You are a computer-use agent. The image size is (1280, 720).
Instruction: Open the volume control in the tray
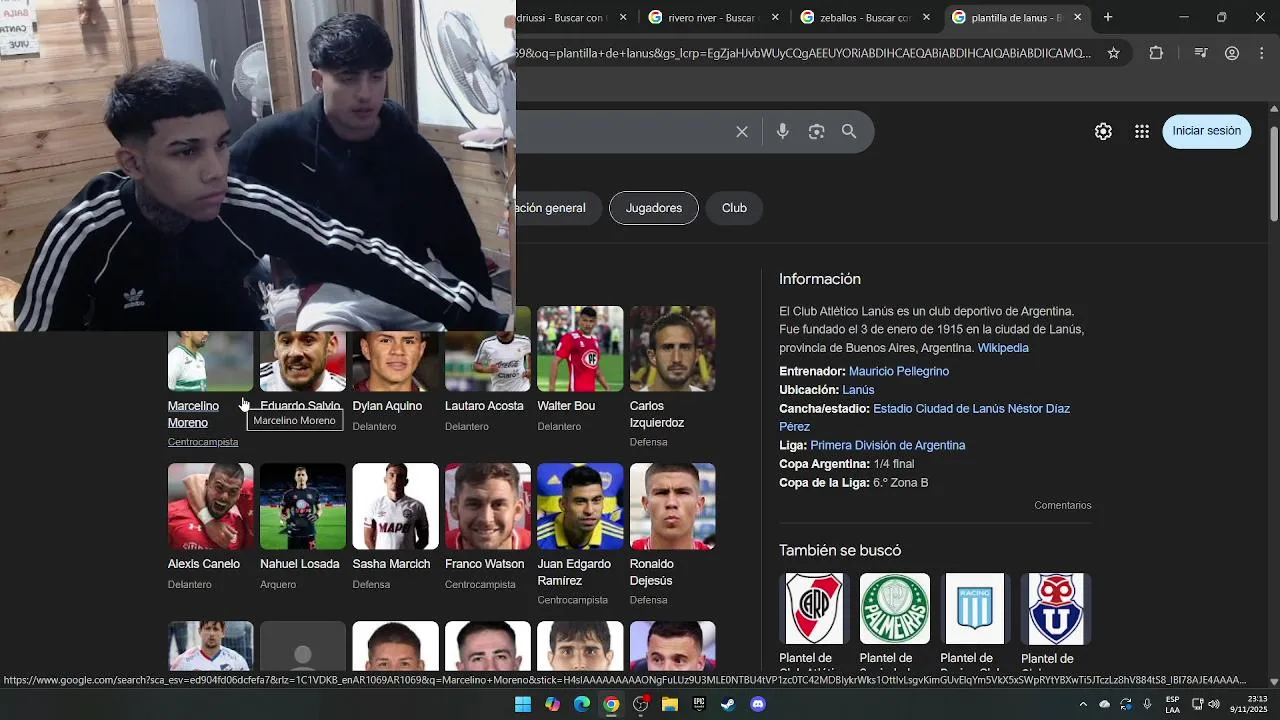[x=1214, y=704]
